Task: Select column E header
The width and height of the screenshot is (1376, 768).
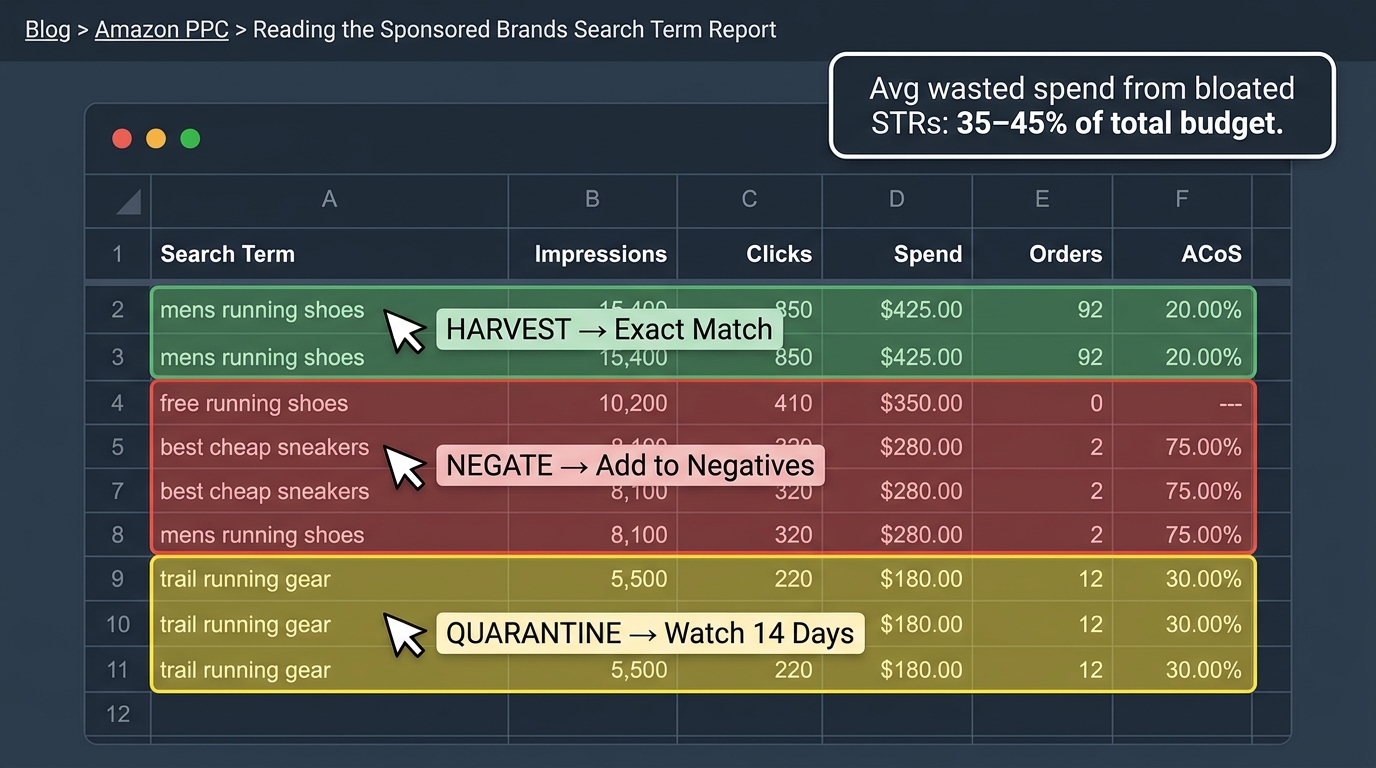Action: [1042, 200]
